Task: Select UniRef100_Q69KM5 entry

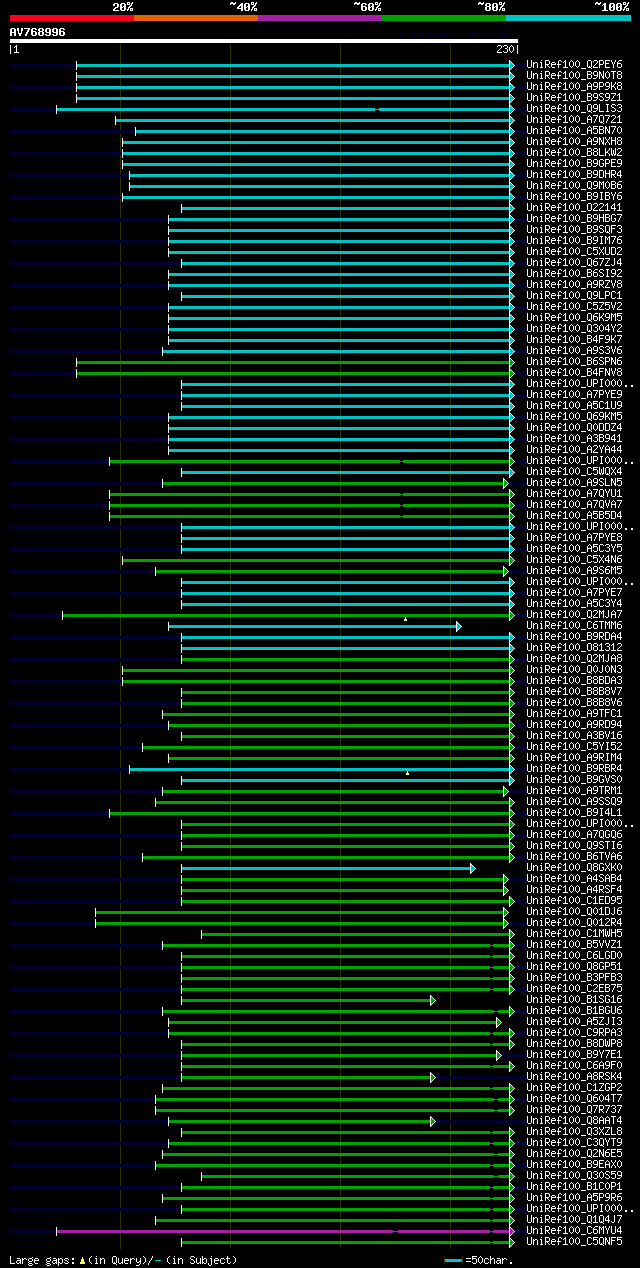Action: (574, 417)
